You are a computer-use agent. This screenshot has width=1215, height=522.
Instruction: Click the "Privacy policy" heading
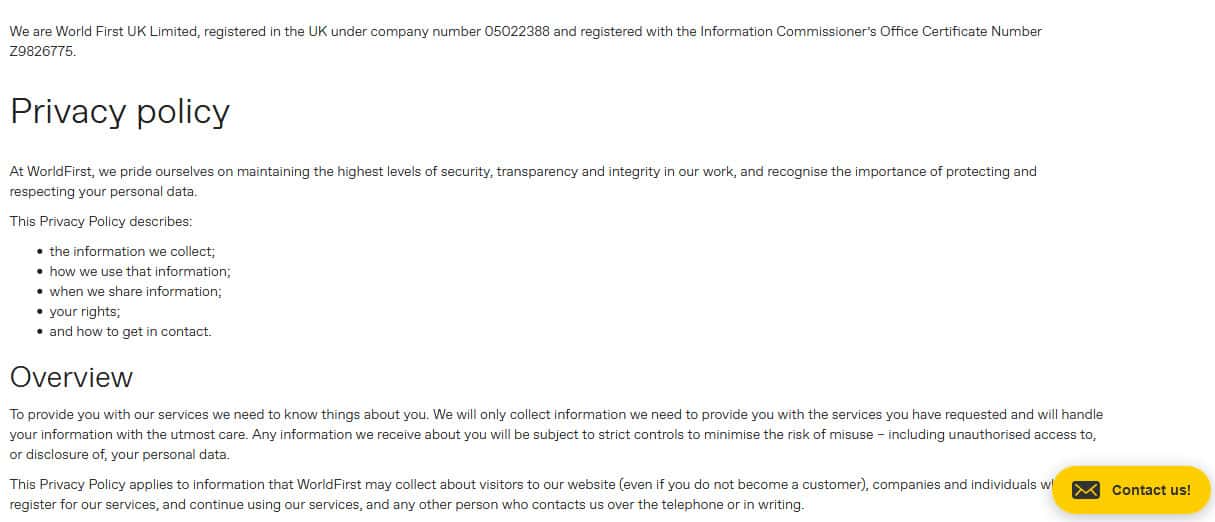[x=120, y=111]
